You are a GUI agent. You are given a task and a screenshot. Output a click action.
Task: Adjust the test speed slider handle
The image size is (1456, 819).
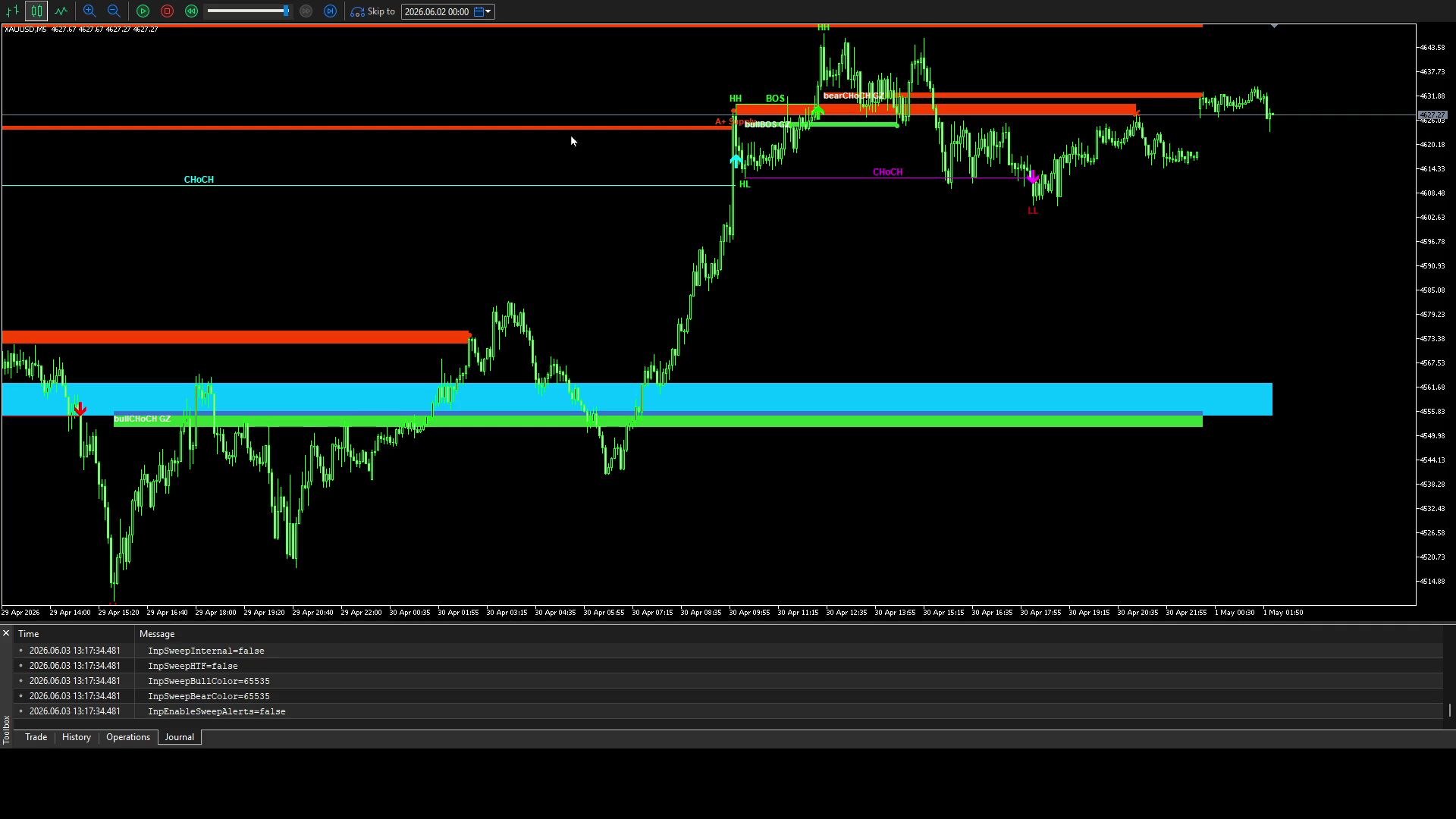point(286,11)
